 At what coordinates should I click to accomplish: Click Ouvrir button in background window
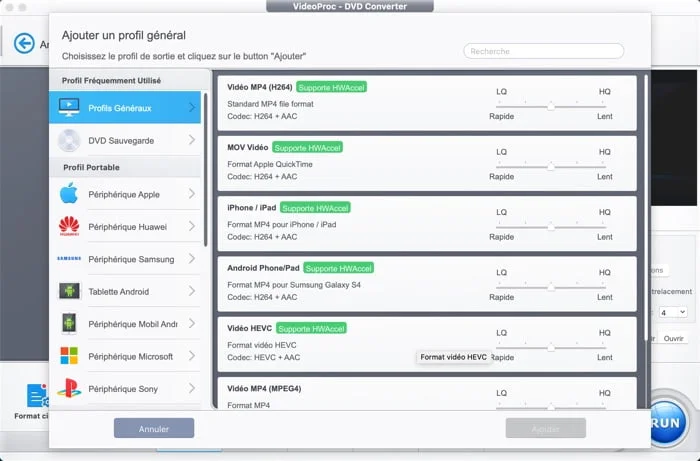[x=673, y=338]
